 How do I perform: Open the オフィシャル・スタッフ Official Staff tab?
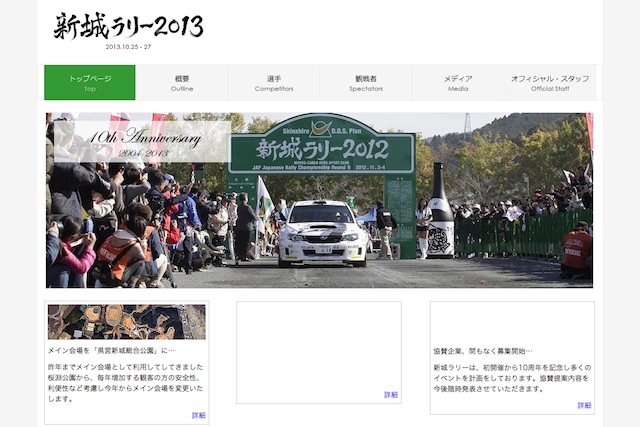549,83
